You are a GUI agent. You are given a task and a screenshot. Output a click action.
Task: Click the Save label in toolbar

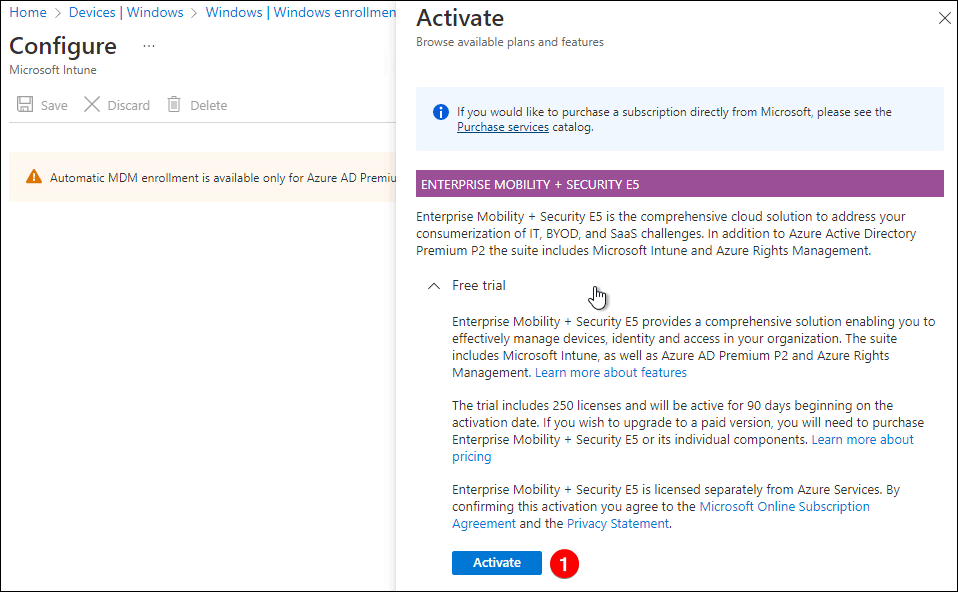coord(54,105)
